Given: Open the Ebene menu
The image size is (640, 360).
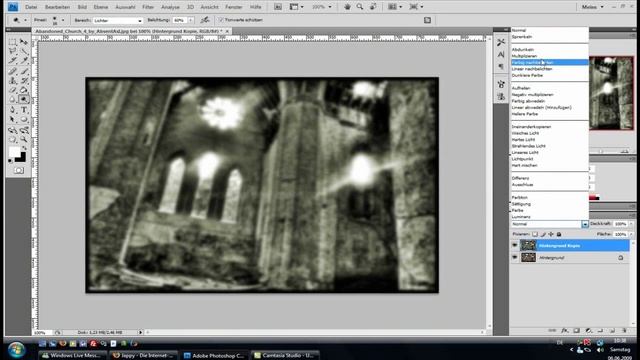Looking at the screenshot, I should pos(100,7).
